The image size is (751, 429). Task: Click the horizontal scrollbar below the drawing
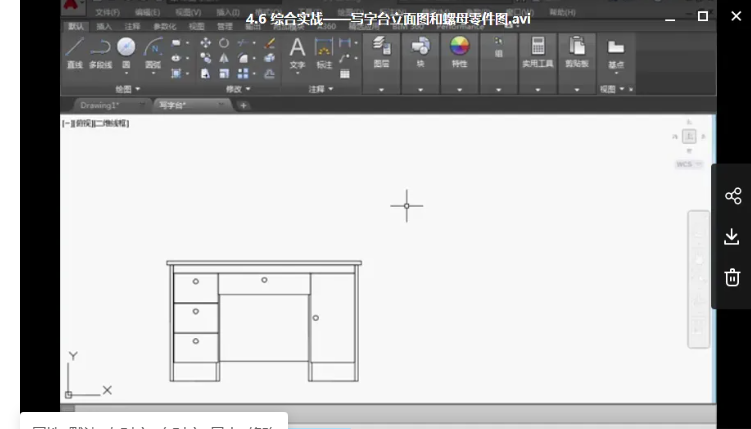tap(388, 408)
